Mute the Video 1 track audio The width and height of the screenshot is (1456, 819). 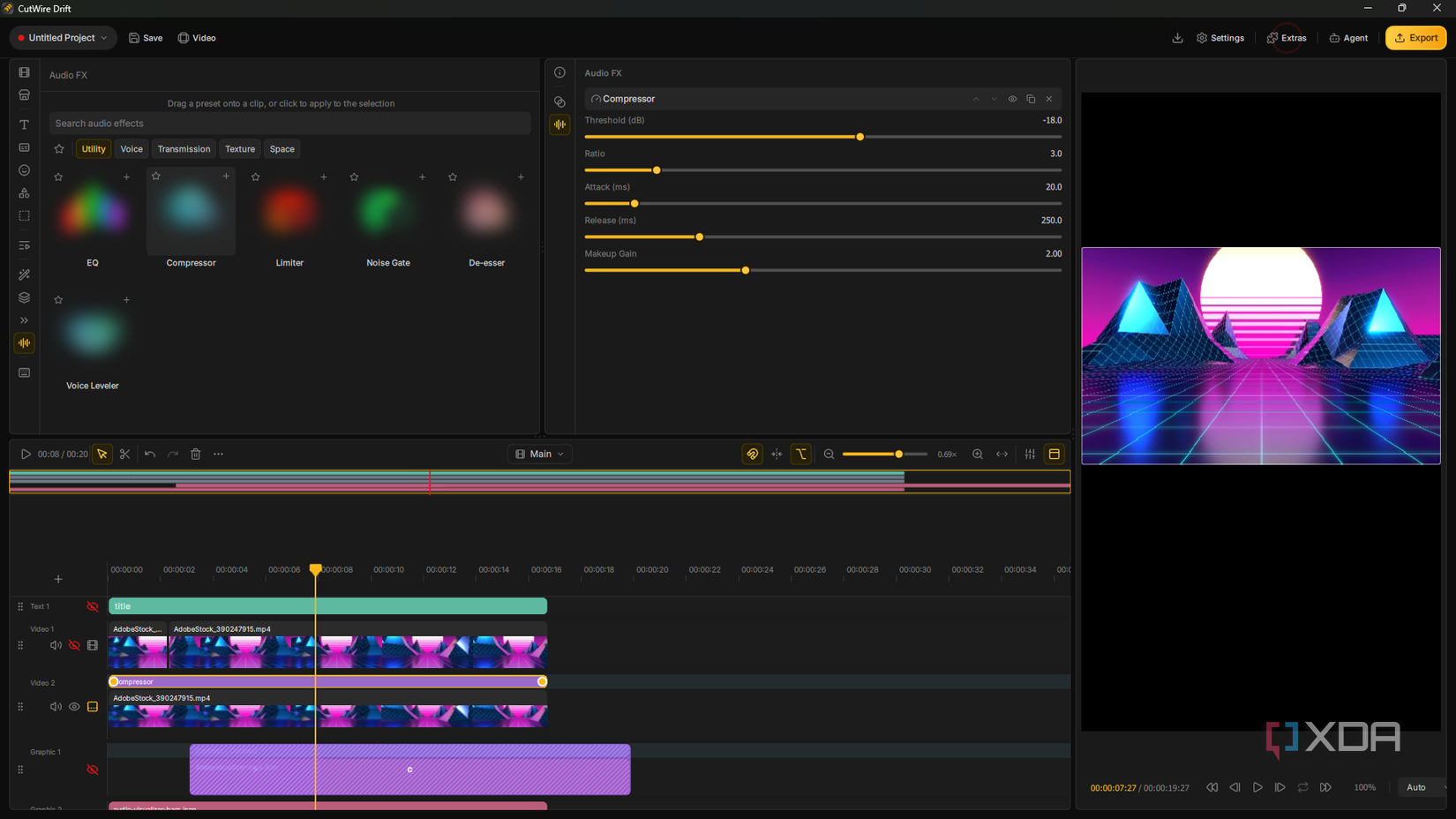click(x=56, y=645)
